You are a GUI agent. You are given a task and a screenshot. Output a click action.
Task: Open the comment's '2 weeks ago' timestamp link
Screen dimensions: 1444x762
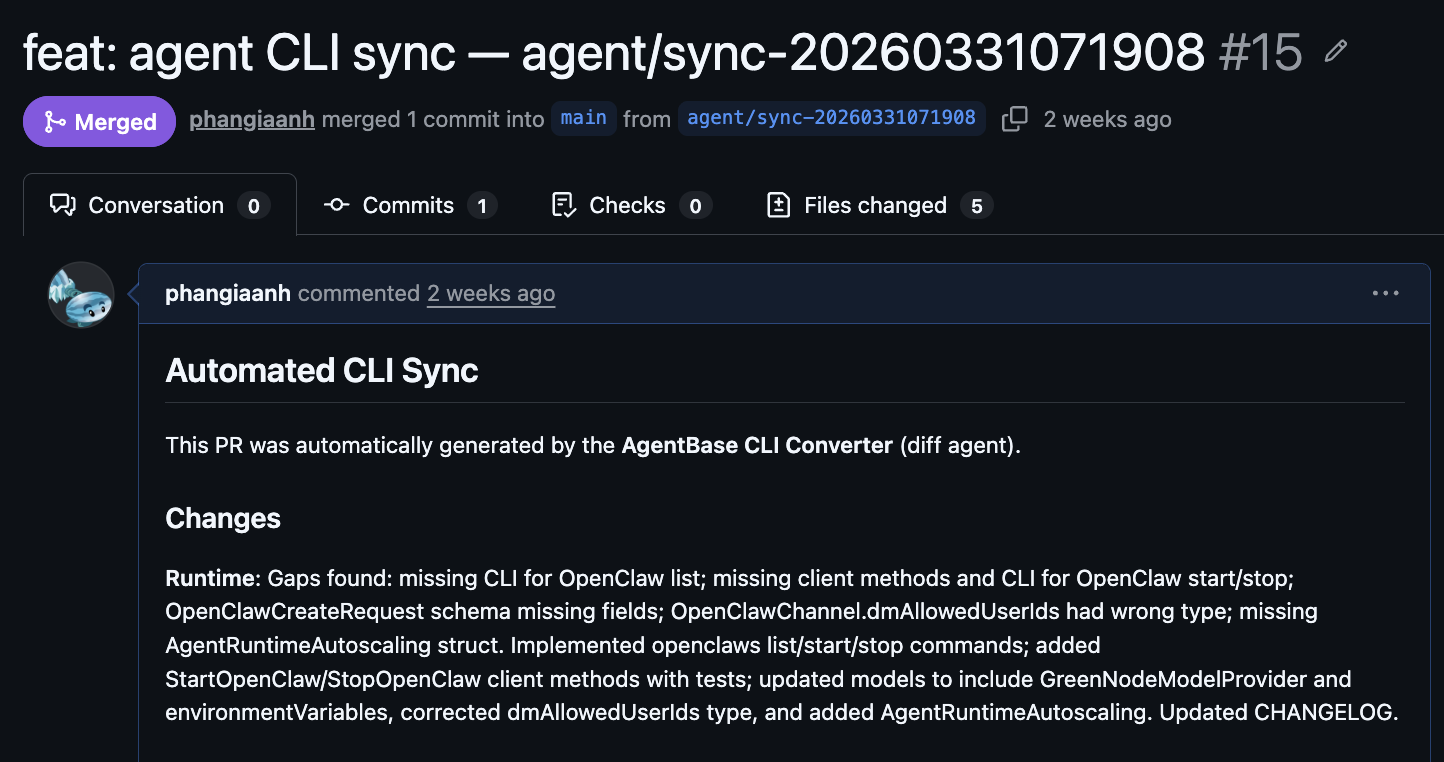pyautogui.click(x=491, y=293)
